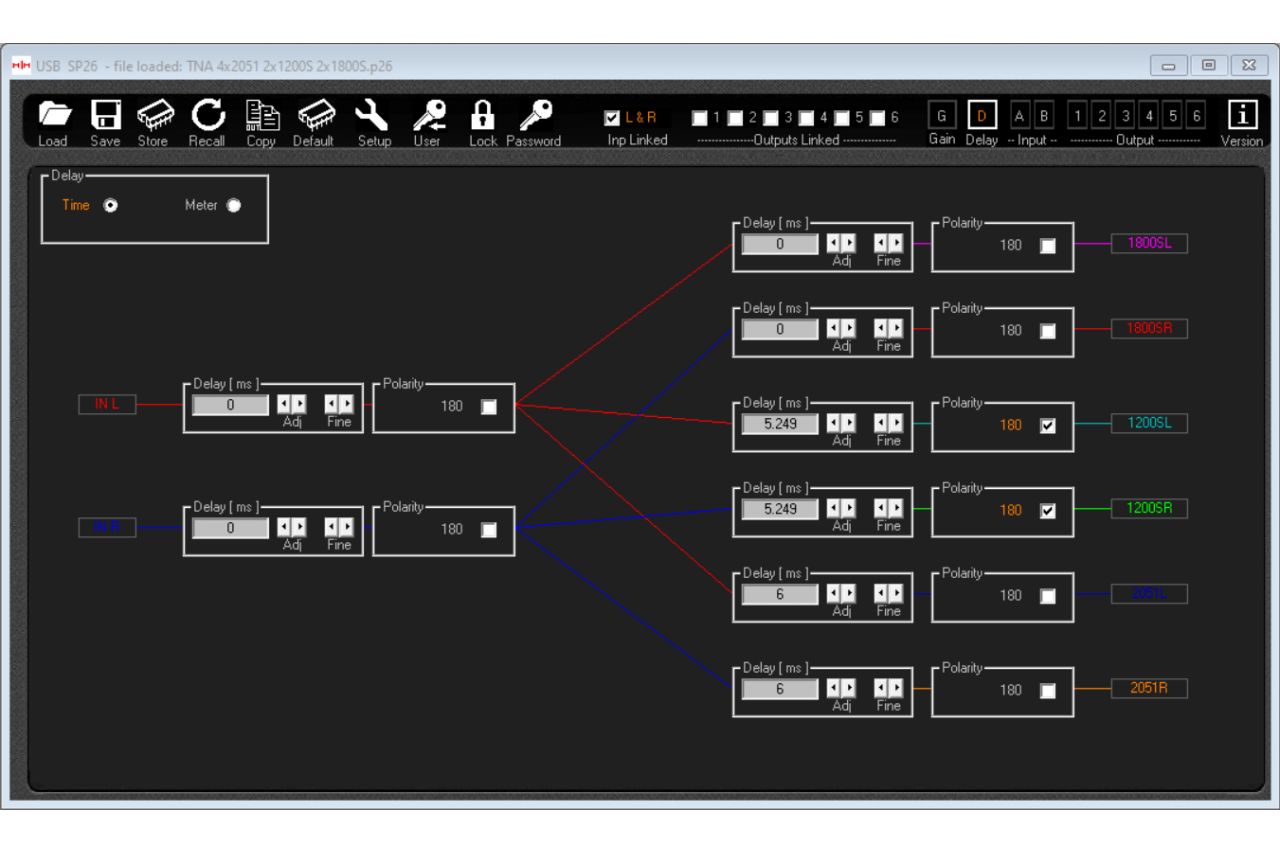This screenshot has width=1280, height=854.
Task: Enable 180 polarity for 1800SL output
Action: (x=1047, y=246)
